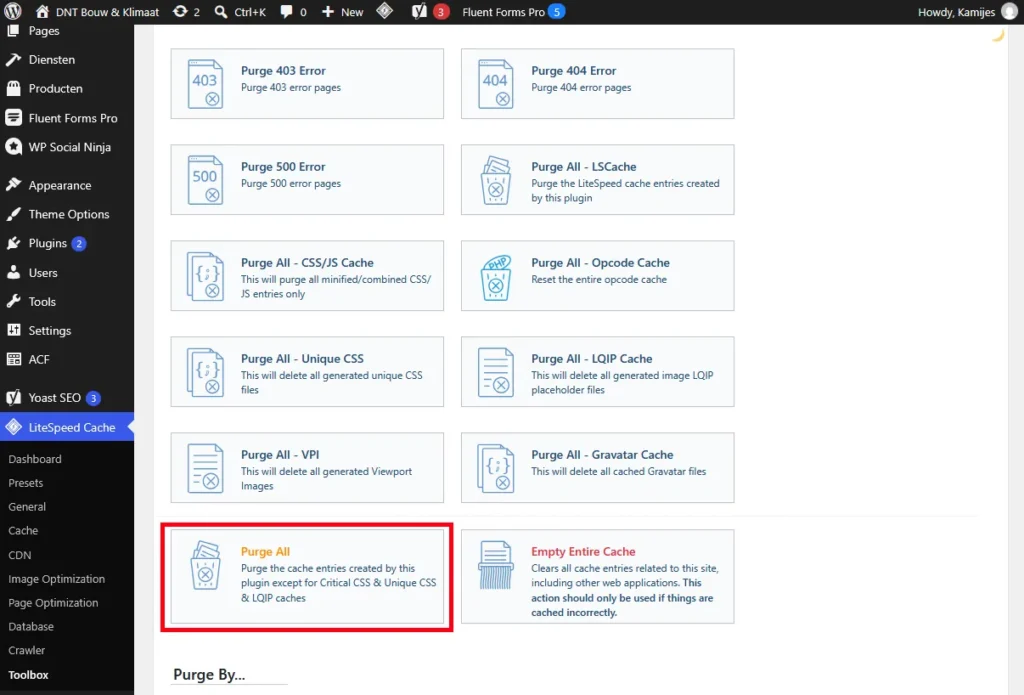Screen dimensions: 1024x695
Task: Click the Purge 403 Error icon
Action: pyautogui.click(x=205, y=84)
